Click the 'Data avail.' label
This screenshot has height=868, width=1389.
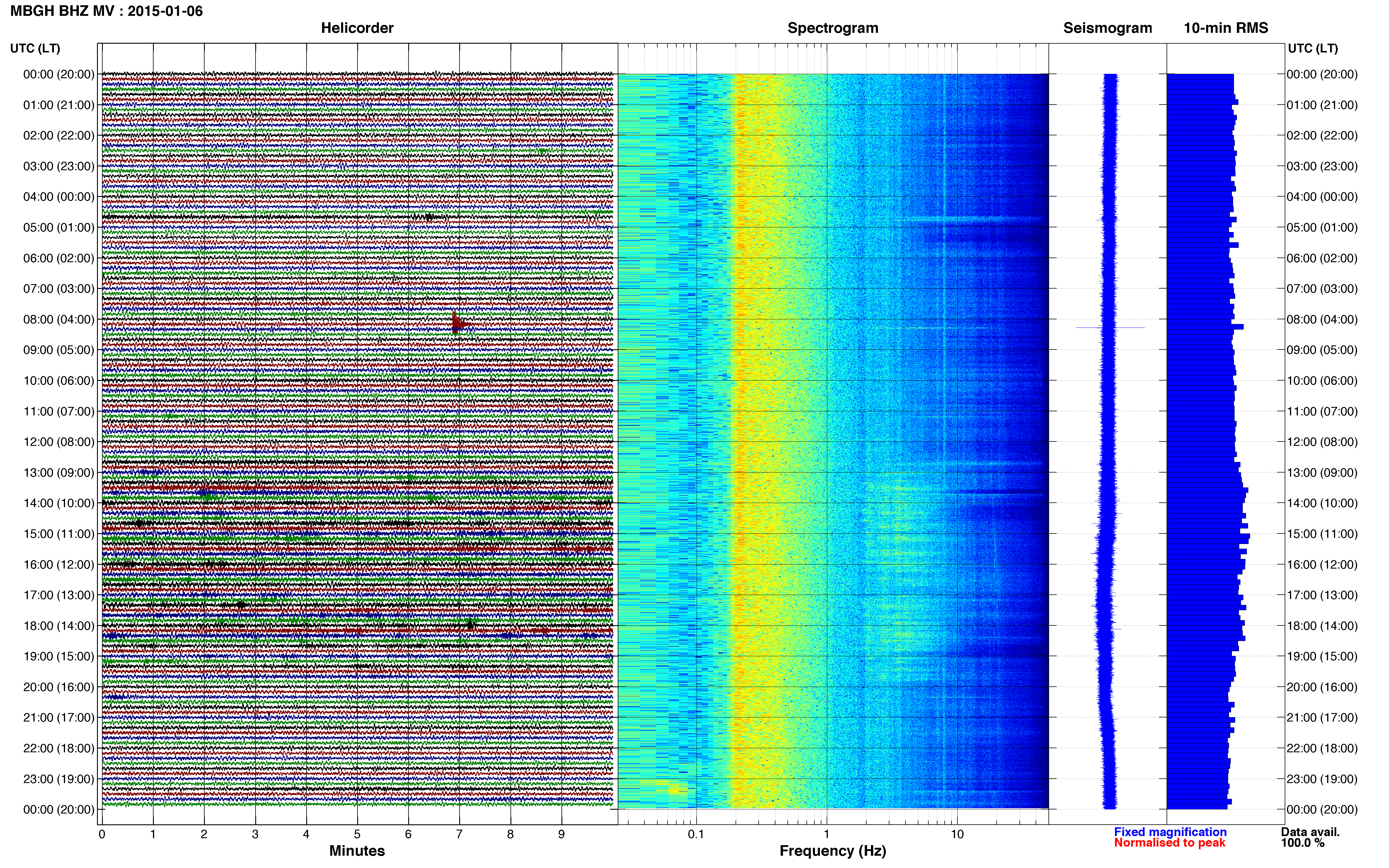click(1310, 832)
